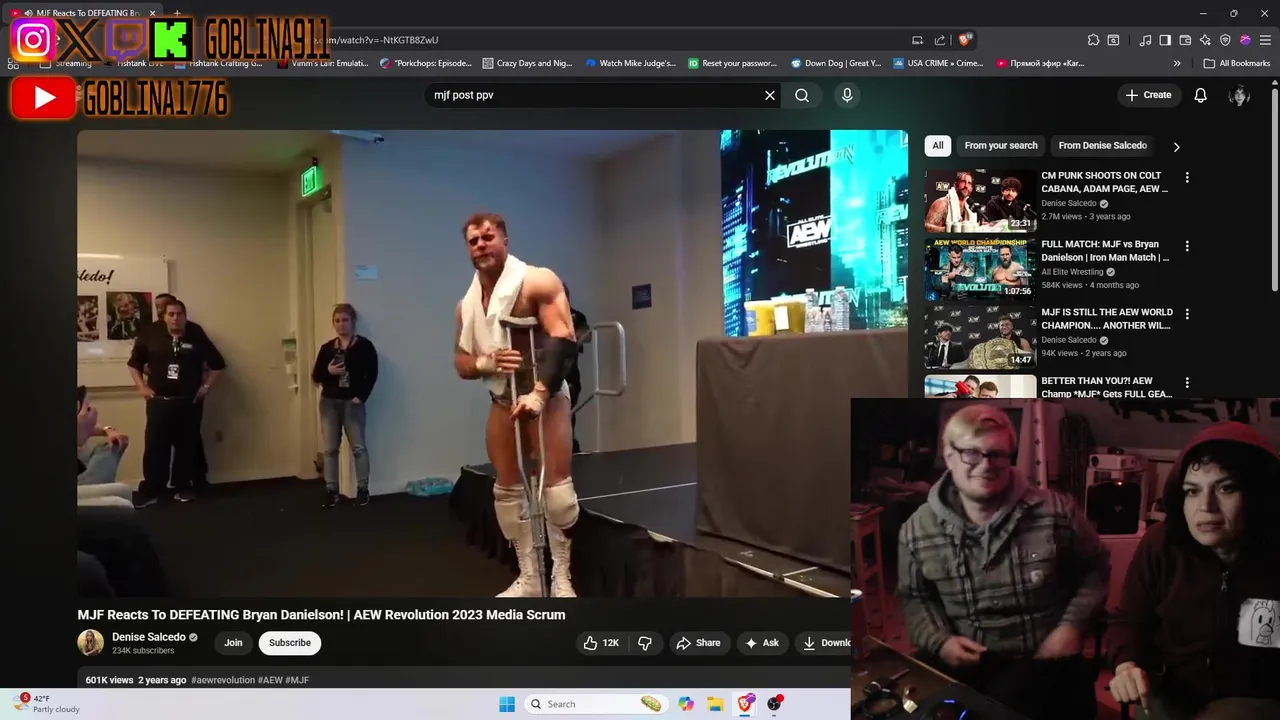
Task: Open Down Dog bookmark
Action: [x=836, y=63]
